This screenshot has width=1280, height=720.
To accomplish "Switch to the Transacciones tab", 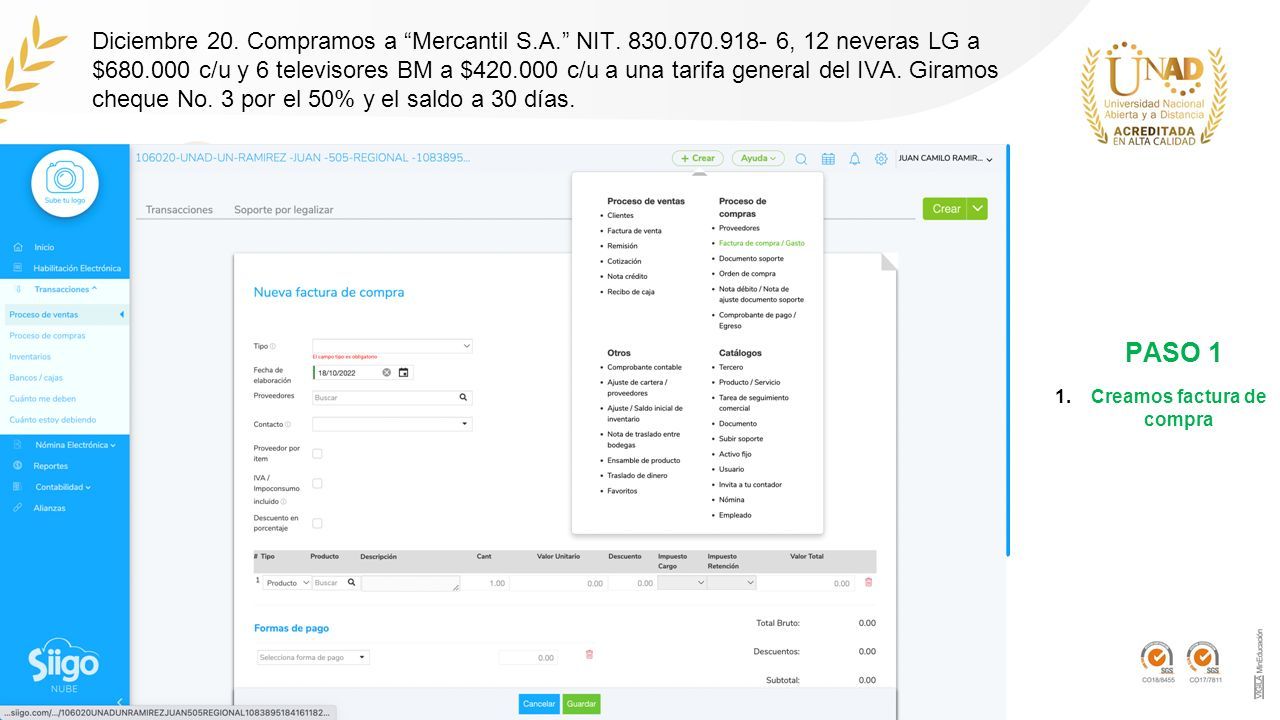I will click(x=179, y=210).
